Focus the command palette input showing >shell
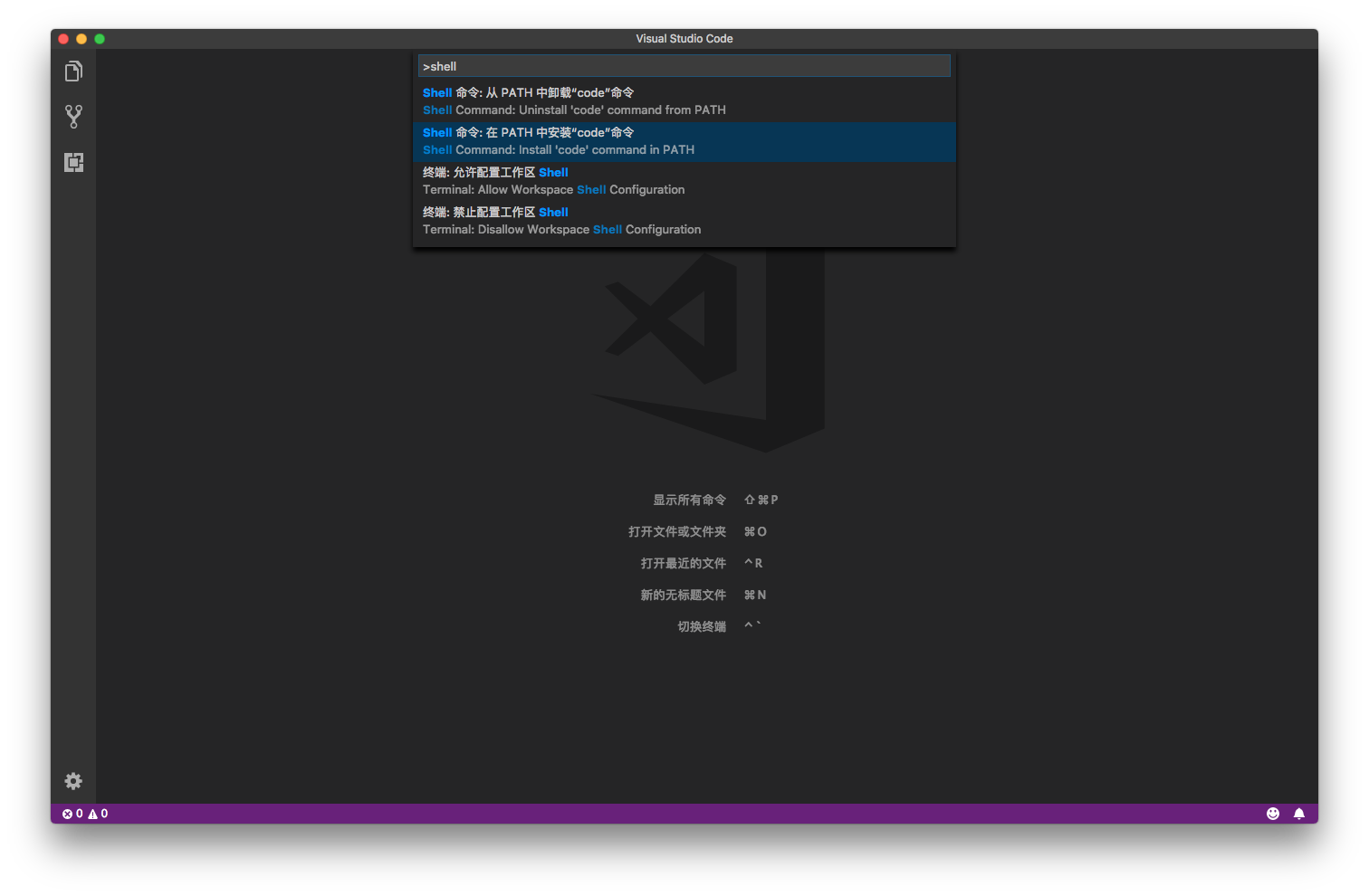Image resolution: width=1369 pixels, height=896 pixels. [x=684, y=66]
